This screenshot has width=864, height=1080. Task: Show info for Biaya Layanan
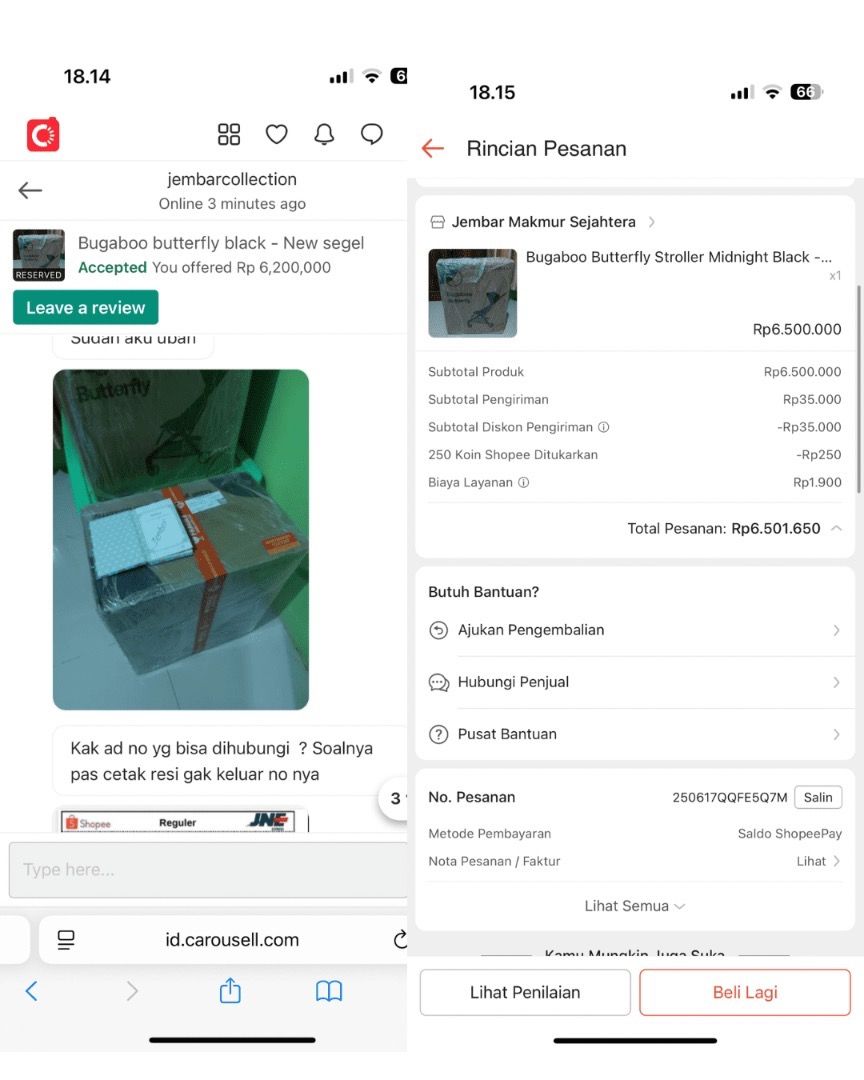coord(524,482)
